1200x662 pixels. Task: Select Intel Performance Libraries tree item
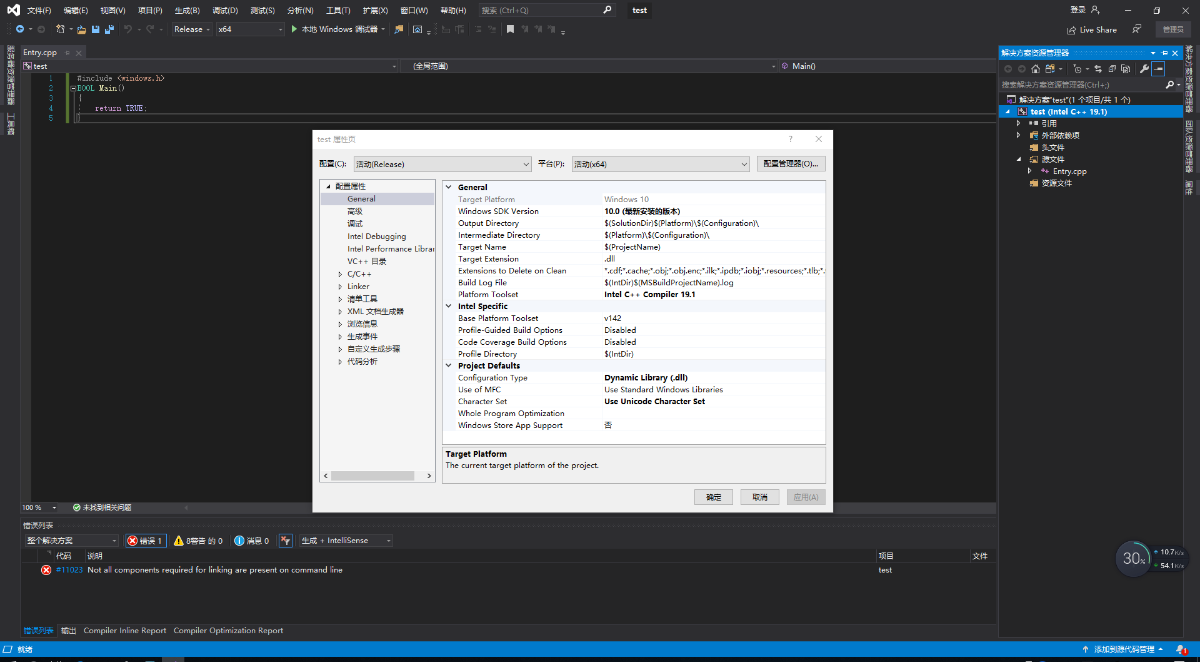tap(391, 249)
